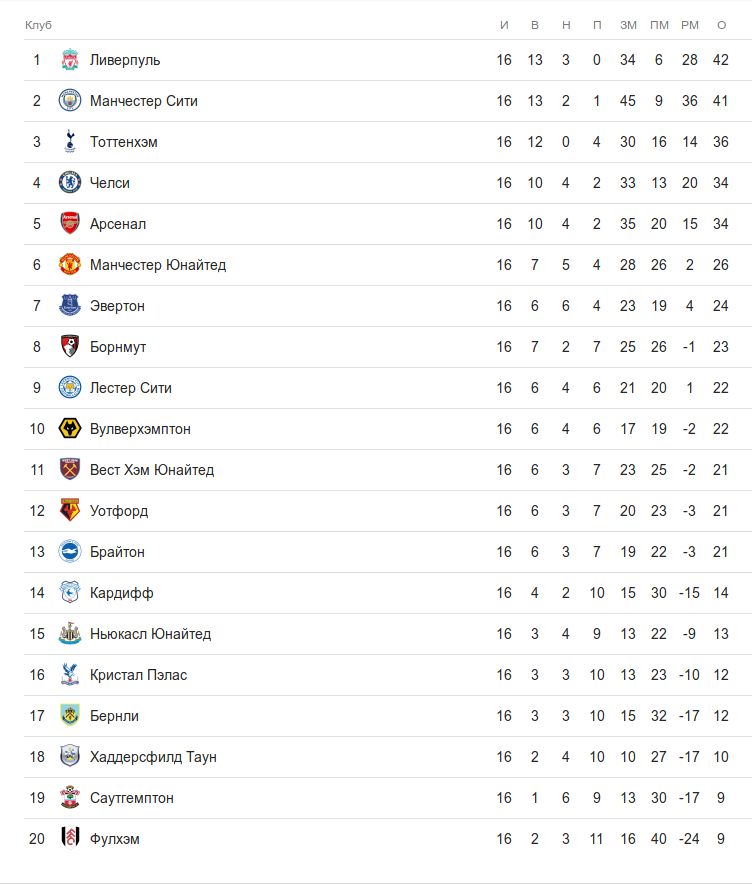
Task: Click the Crystal Palace crest icon
Action: pyautogui.click(x=69, y=675)
